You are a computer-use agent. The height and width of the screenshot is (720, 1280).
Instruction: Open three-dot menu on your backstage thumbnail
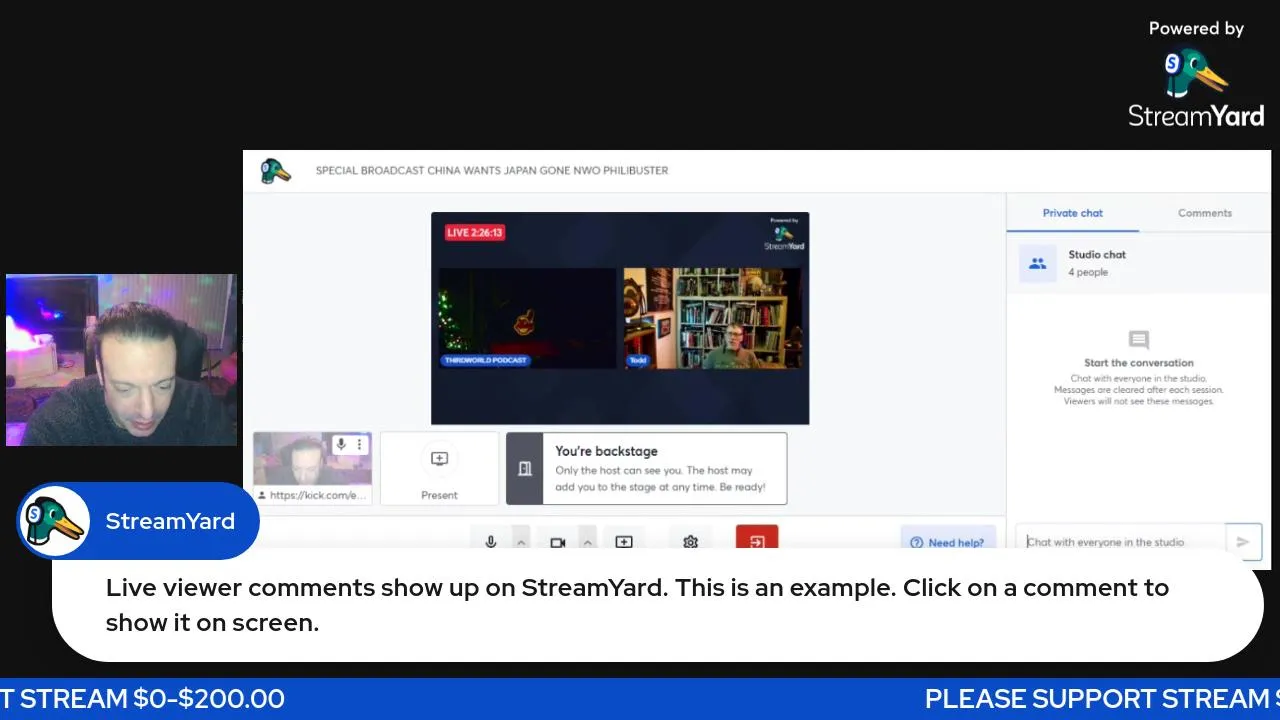tap(359, 444)
